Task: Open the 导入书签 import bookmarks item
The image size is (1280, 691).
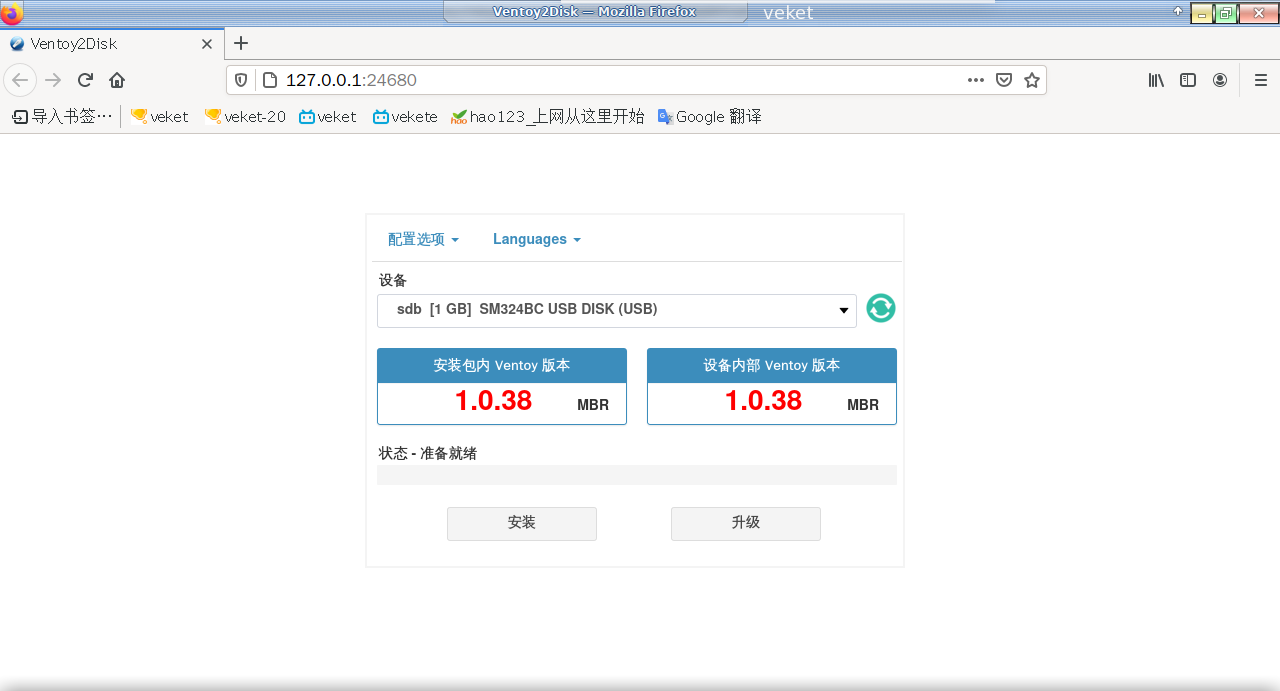Action: [62, 116]
